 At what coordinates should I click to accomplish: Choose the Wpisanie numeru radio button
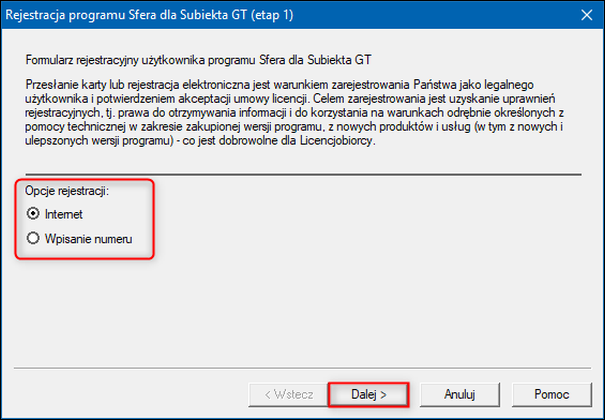(x=34, y=238)
